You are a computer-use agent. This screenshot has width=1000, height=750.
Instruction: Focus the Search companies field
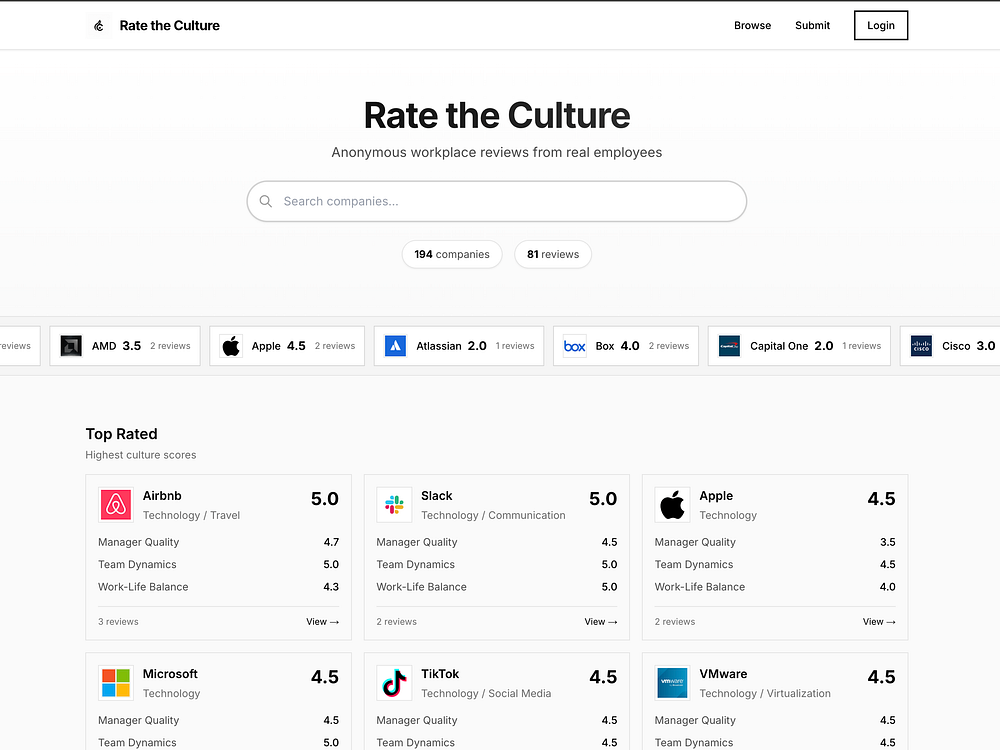click(x=497, y=202)
